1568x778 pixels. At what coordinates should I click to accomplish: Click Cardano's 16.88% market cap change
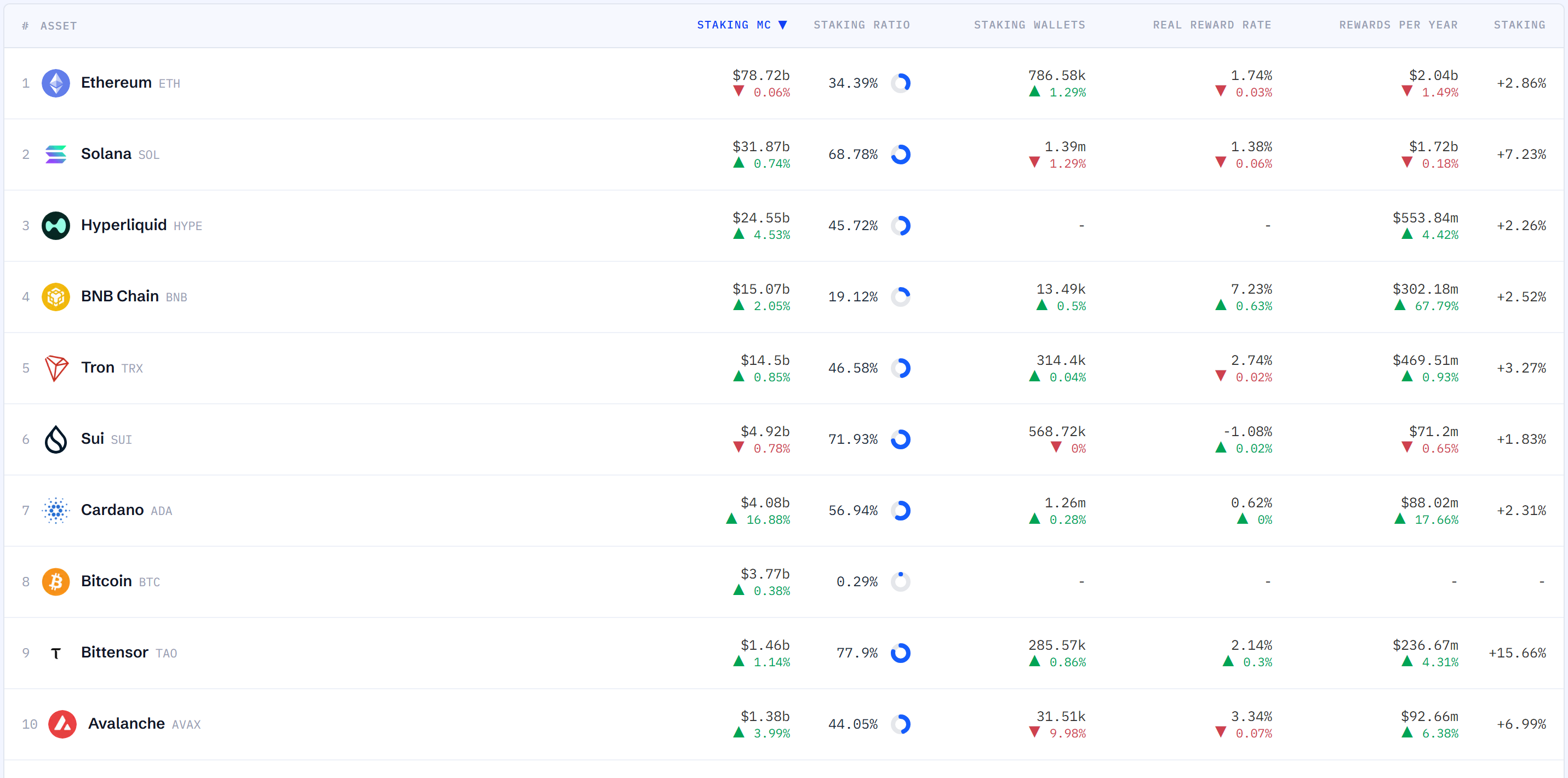pos(758,520)
